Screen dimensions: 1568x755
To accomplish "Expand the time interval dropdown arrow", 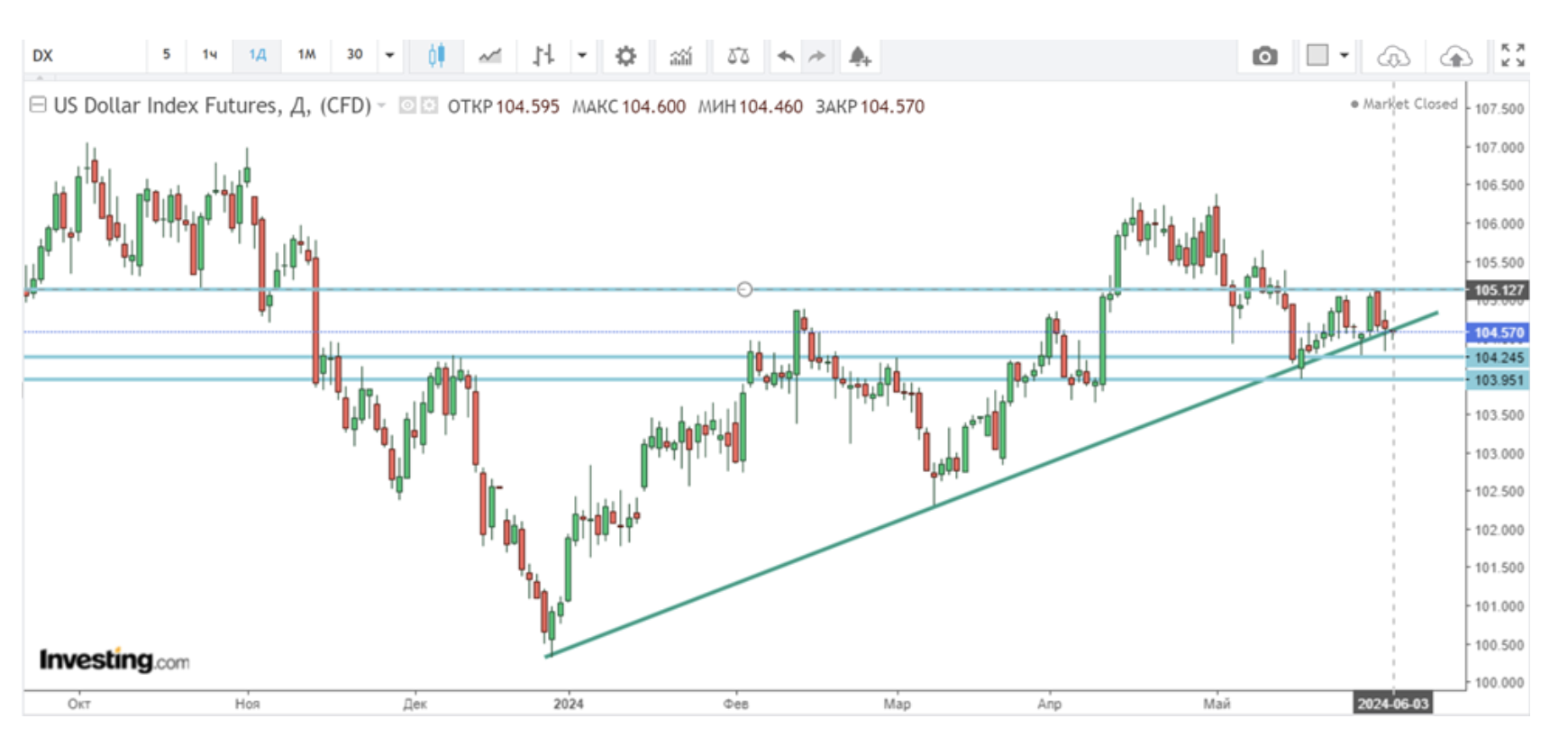I will tap(389, 55).
